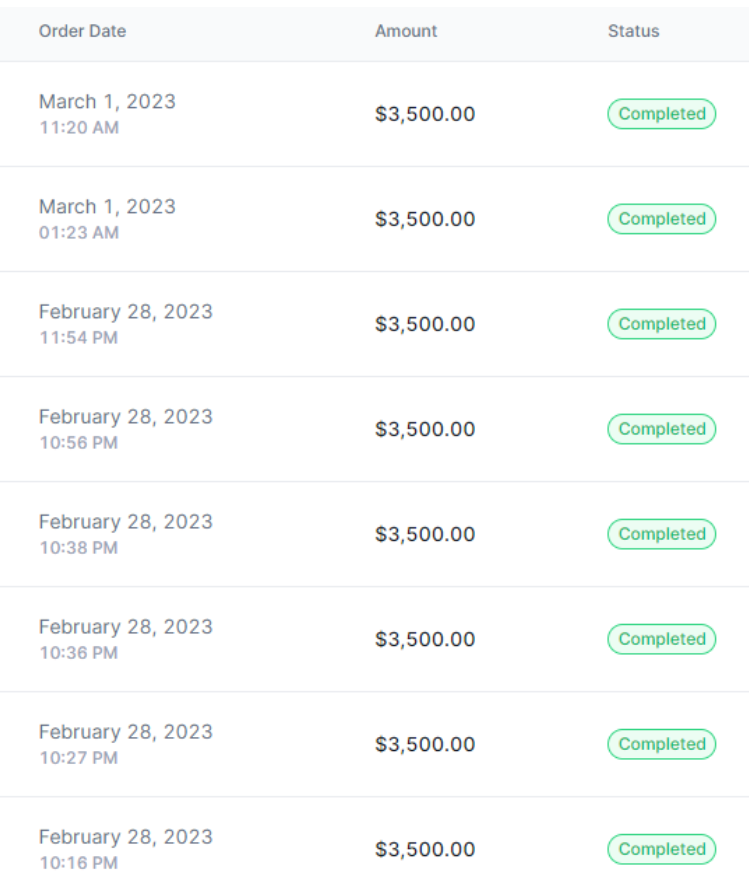Open the March 1, 2023 01:23 AM order
751x874 pixels.
click(107, 207)
